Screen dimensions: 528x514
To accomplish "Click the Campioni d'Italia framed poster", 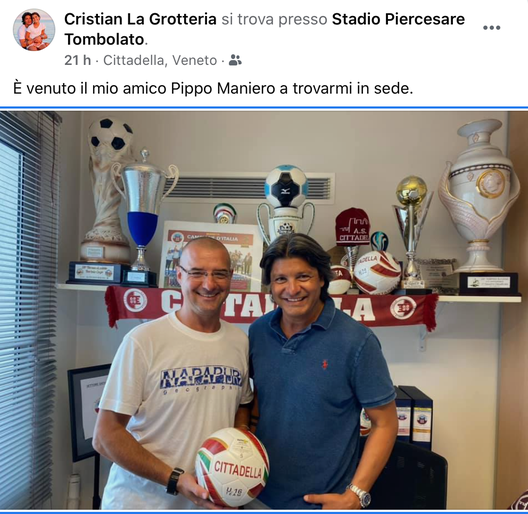I will pyautogui.click(x=211, y=256).
